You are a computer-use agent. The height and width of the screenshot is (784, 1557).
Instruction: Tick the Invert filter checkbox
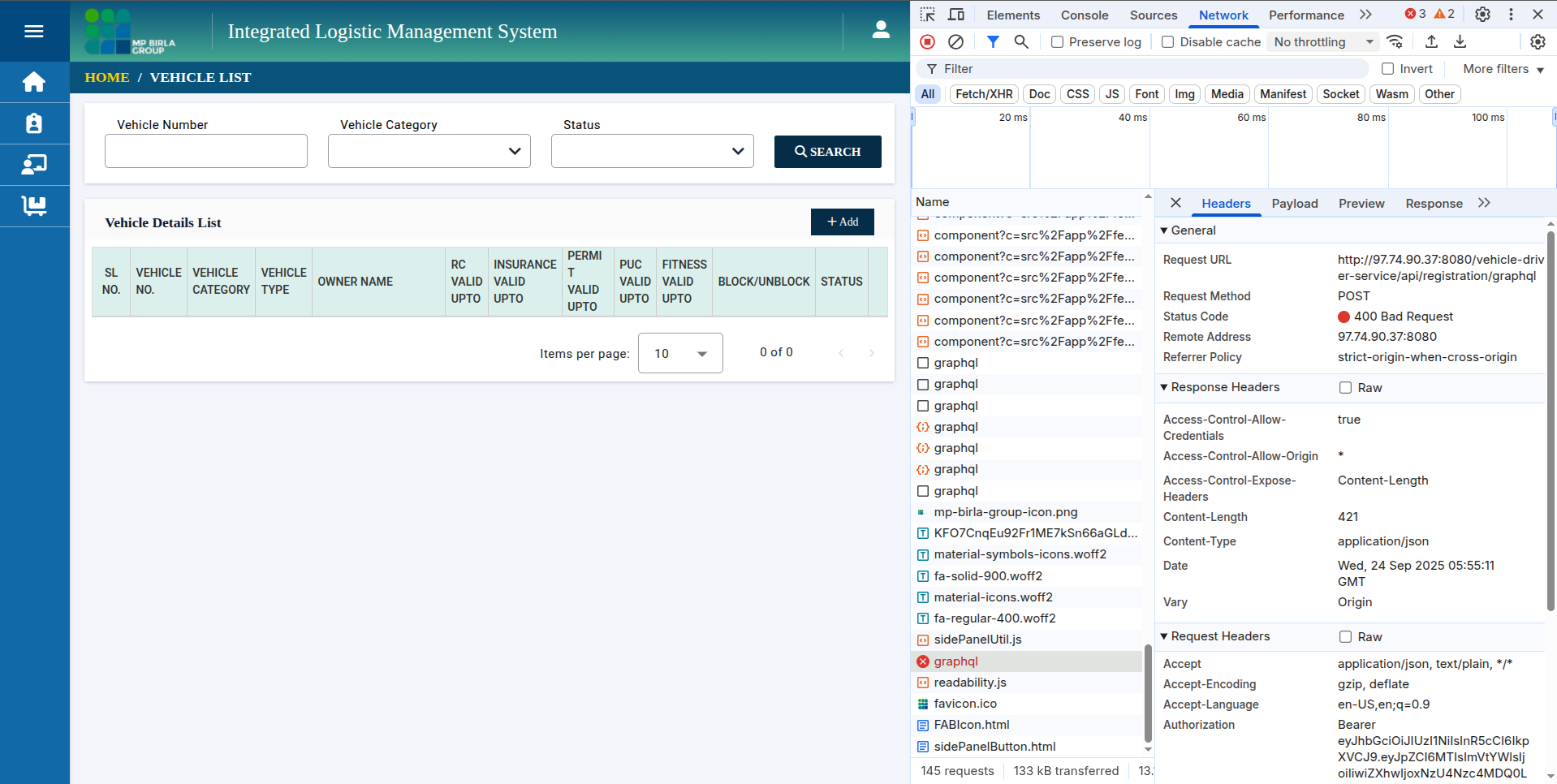[x=1388, y=69]
